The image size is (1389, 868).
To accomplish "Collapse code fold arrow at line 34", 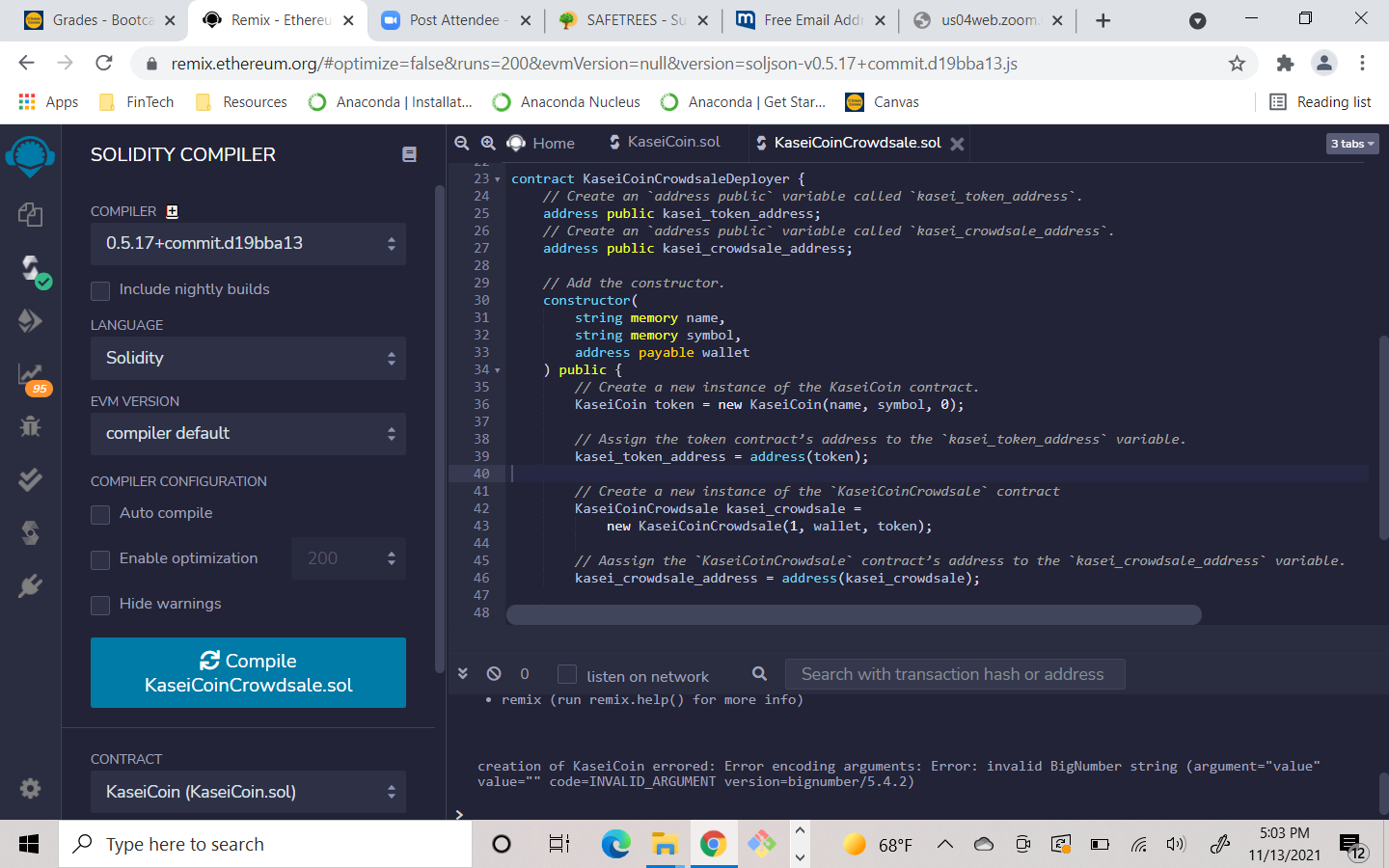I will pos(498,370).
